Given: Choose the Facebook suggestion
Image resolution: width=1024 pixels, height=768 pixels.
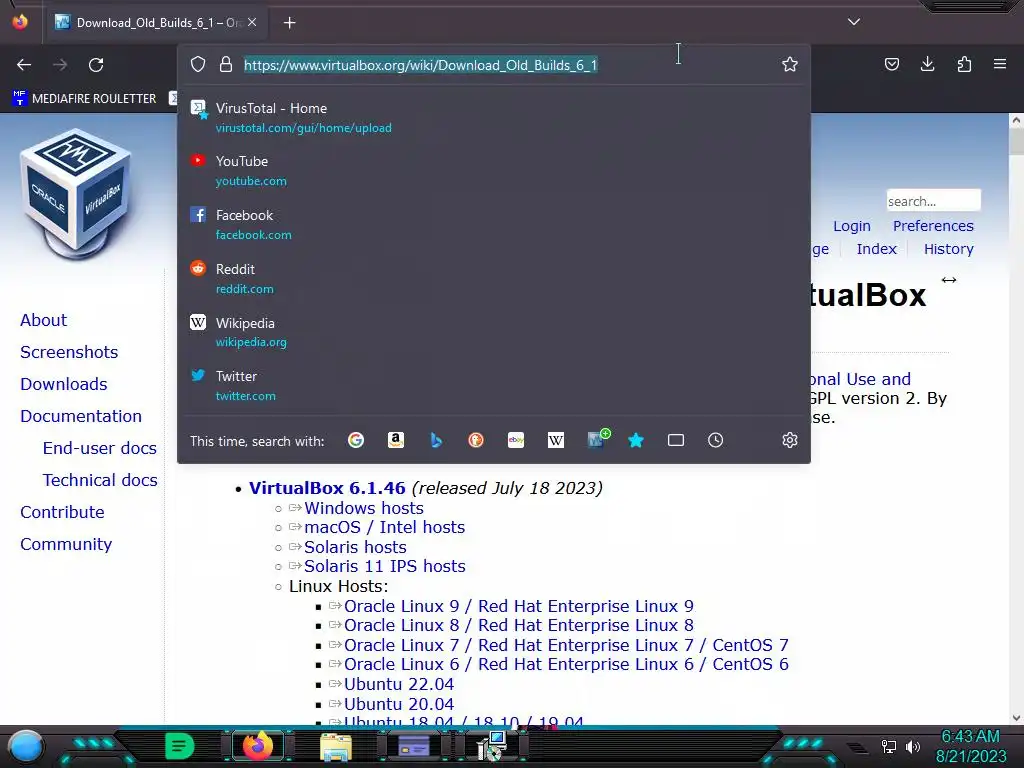Looking at the screenshot, I should click(493, 225).
